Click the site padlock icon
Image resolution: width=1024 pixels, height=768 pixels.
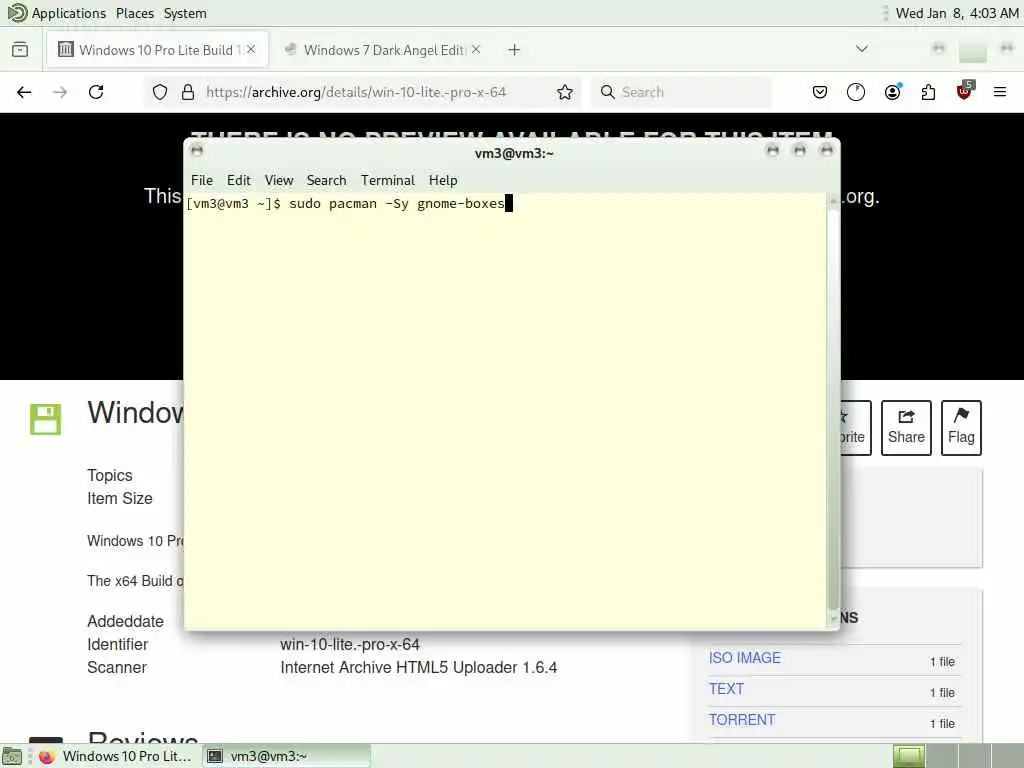pos(188,92)
